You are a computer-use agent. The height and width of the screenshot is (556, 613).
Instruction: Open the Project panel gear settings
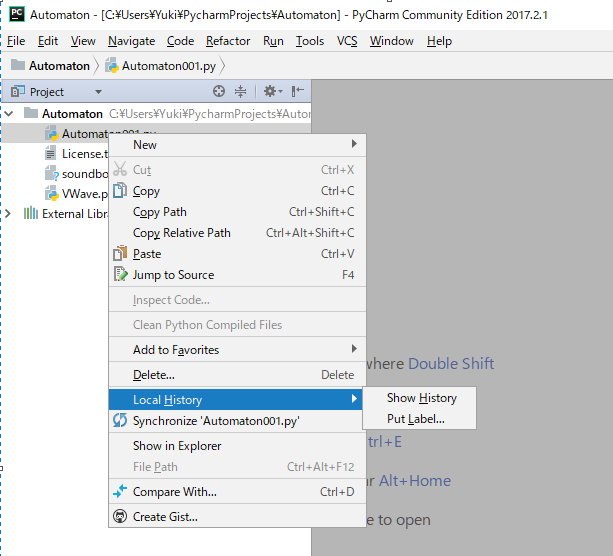[272, 91]
